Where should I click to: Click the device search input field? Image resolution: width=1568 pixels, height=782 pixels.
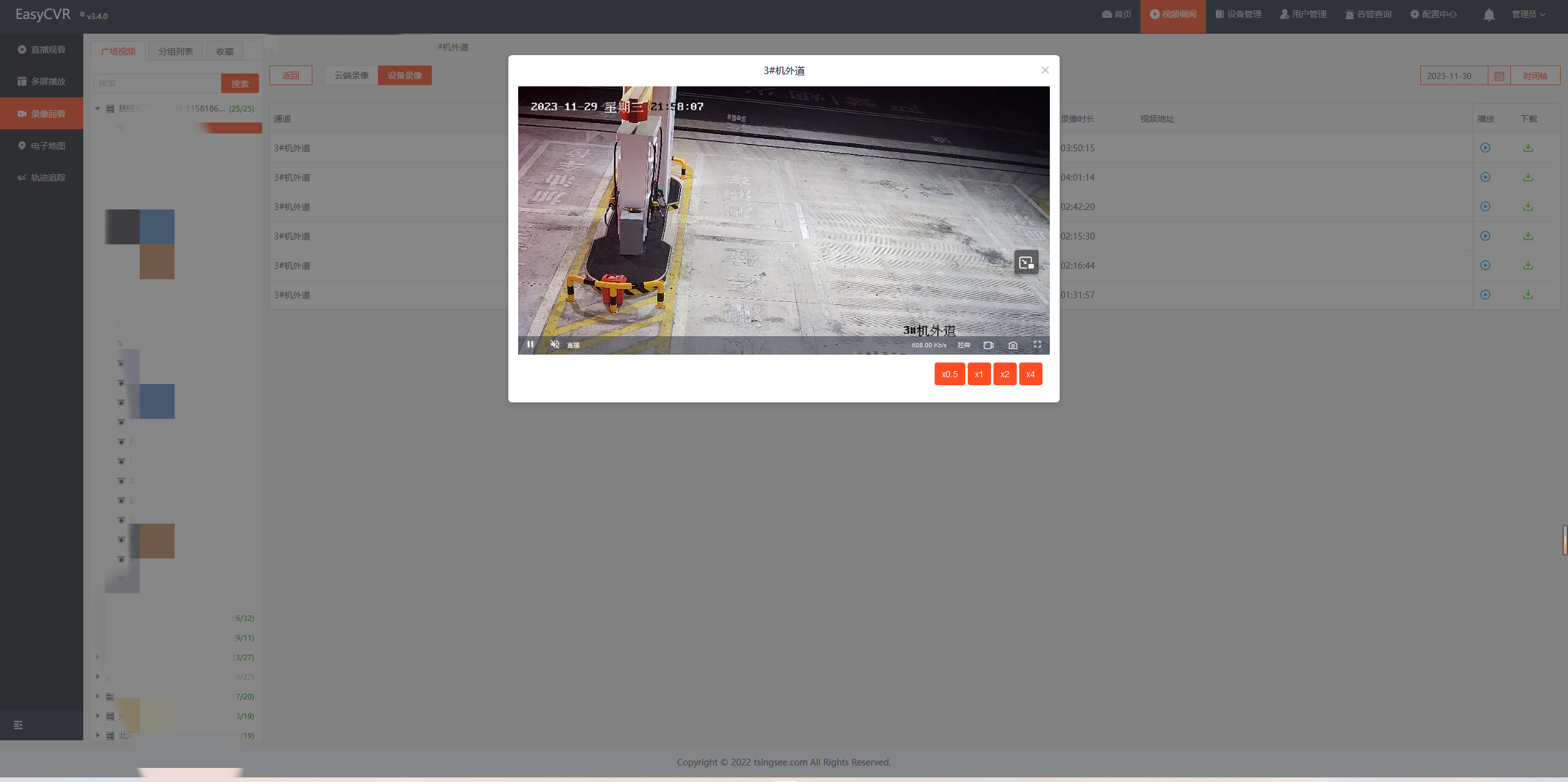click(157, 83)
